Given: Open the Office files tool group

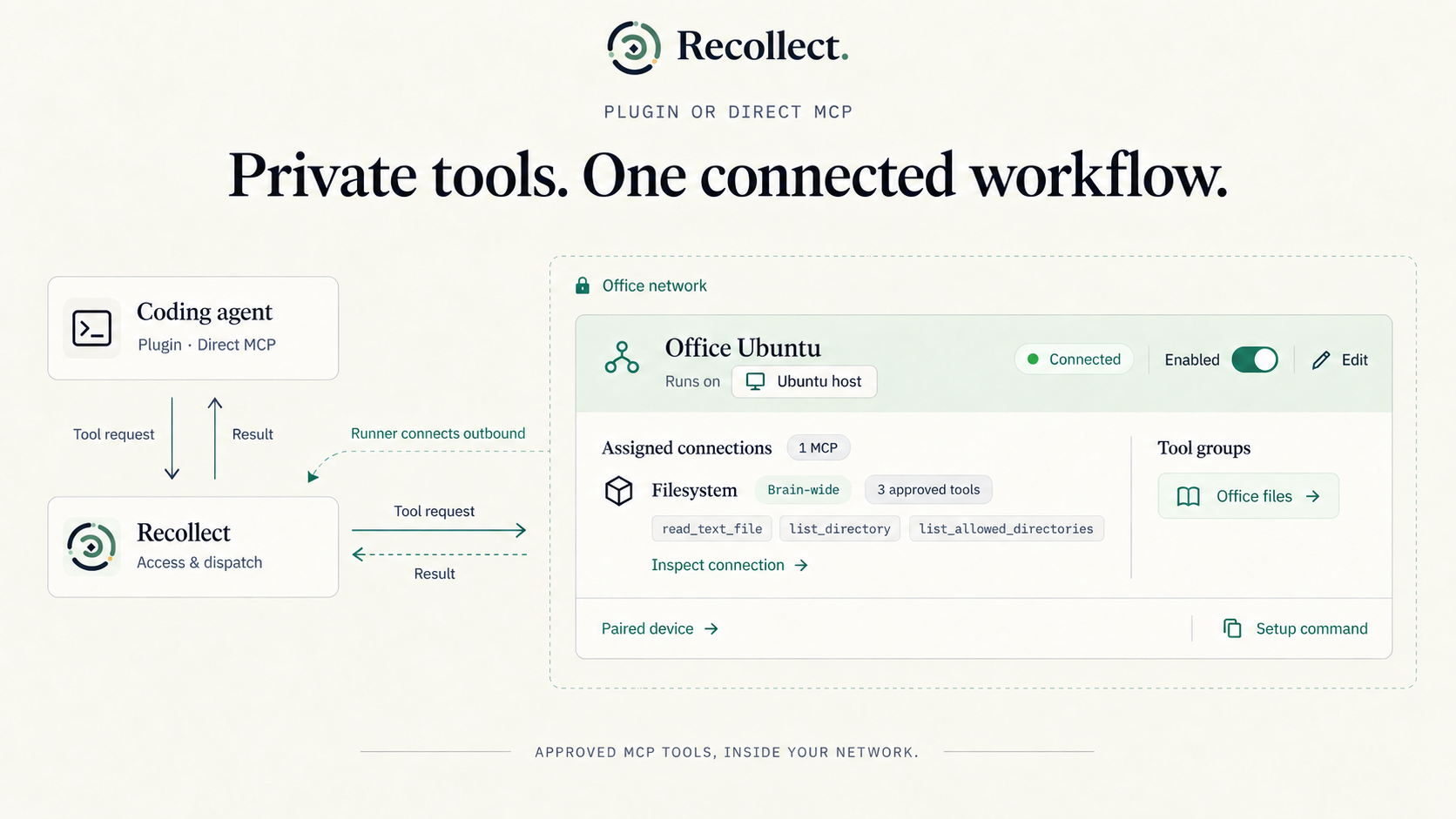Looking at the screenshot, I should tap(1248, 496).
